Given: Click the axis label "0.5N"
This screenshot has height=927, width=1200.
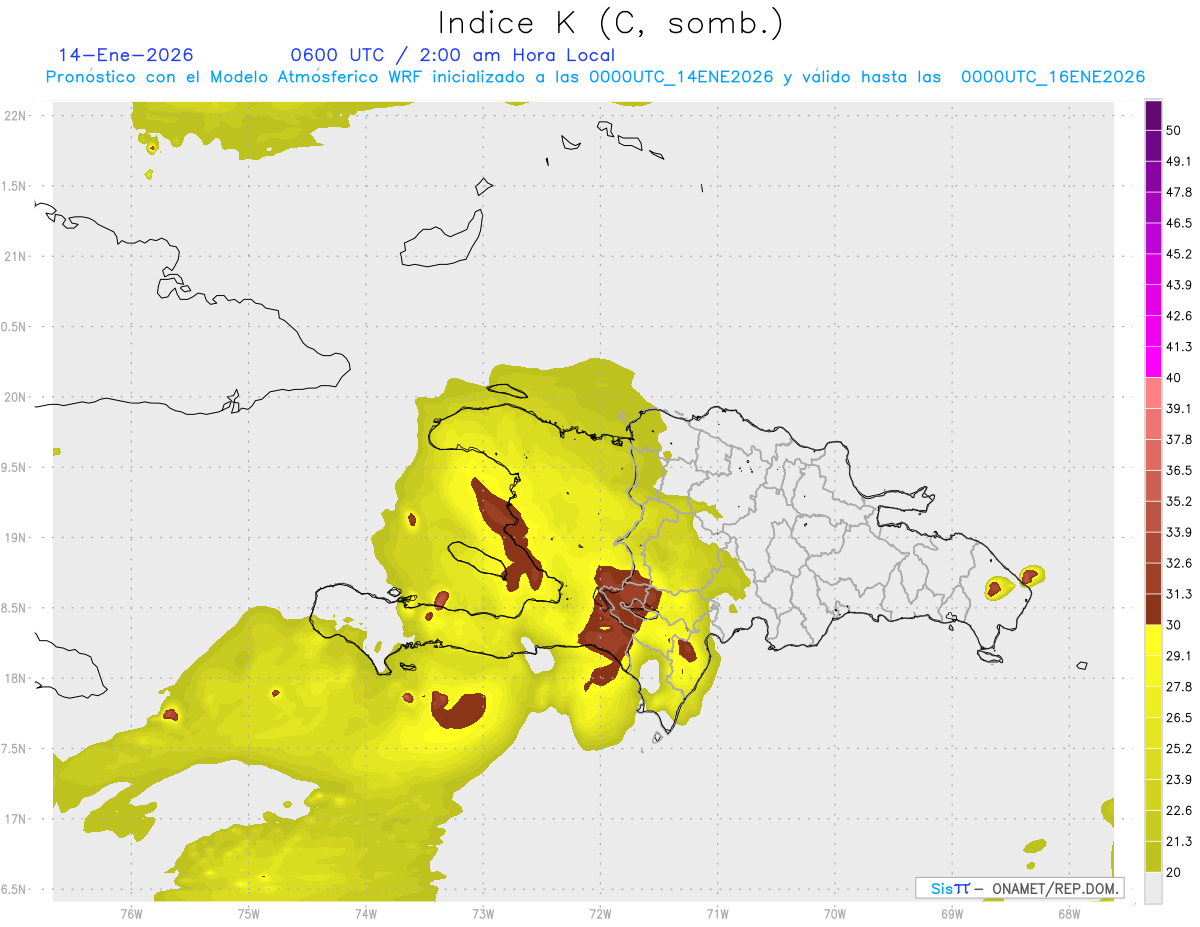Looking at the screenshot, I should (15, 327).
